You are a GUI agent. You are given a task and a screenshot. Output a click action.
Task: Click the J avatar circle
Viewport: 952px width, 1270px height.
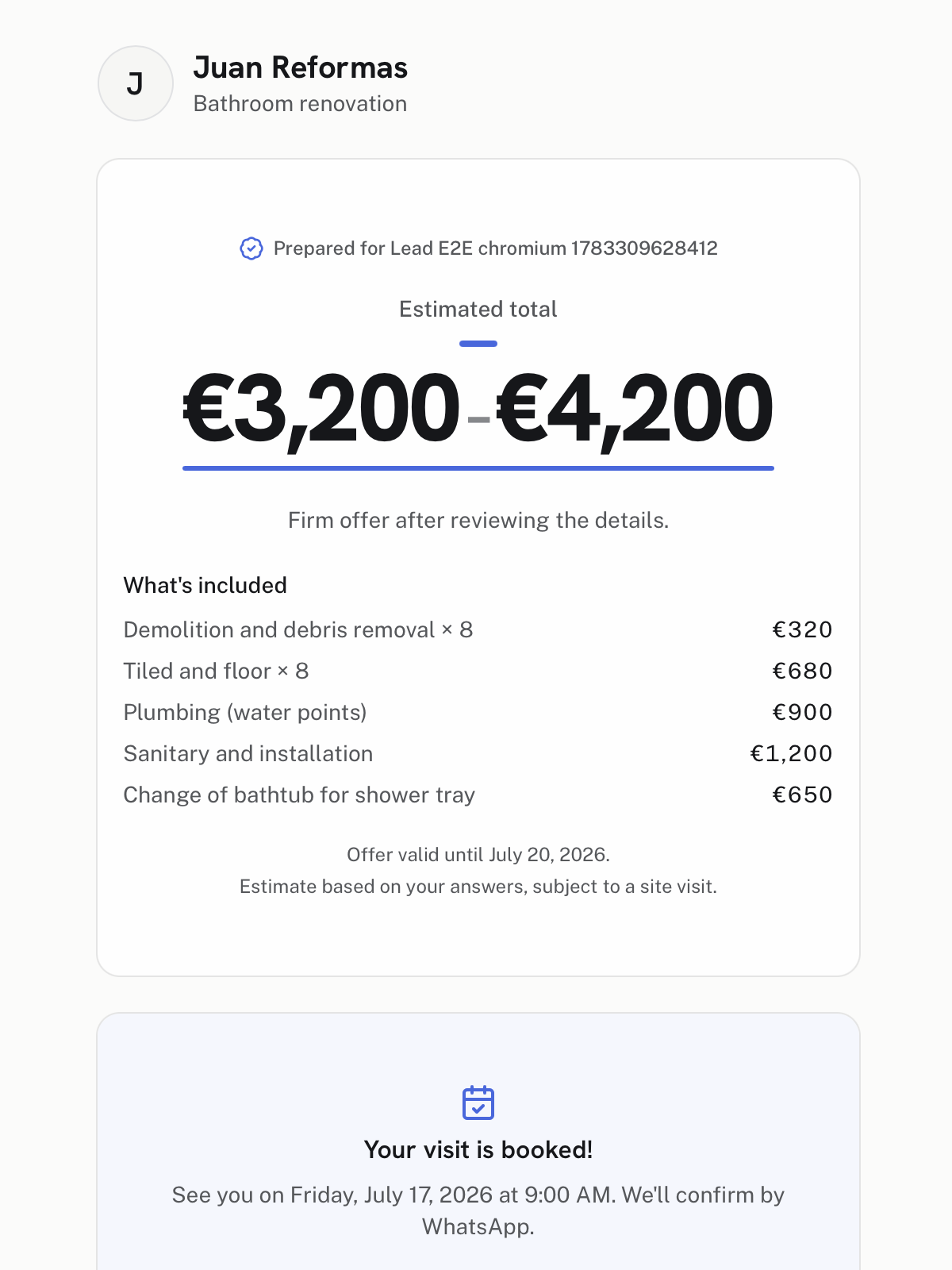(x=136, y=83)
